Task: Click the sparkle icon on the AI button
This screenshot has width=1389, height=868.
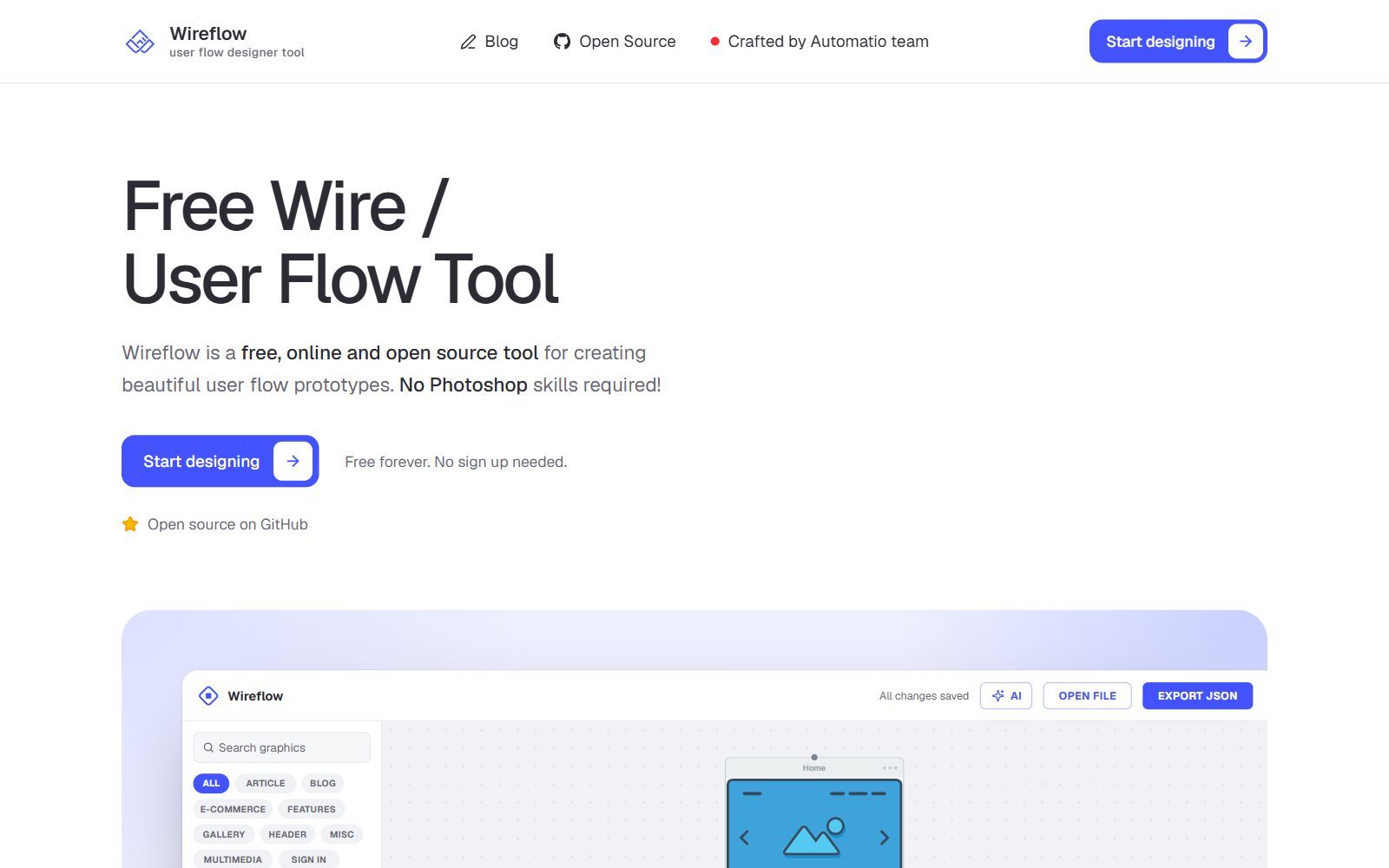Action: pos(998,696)
